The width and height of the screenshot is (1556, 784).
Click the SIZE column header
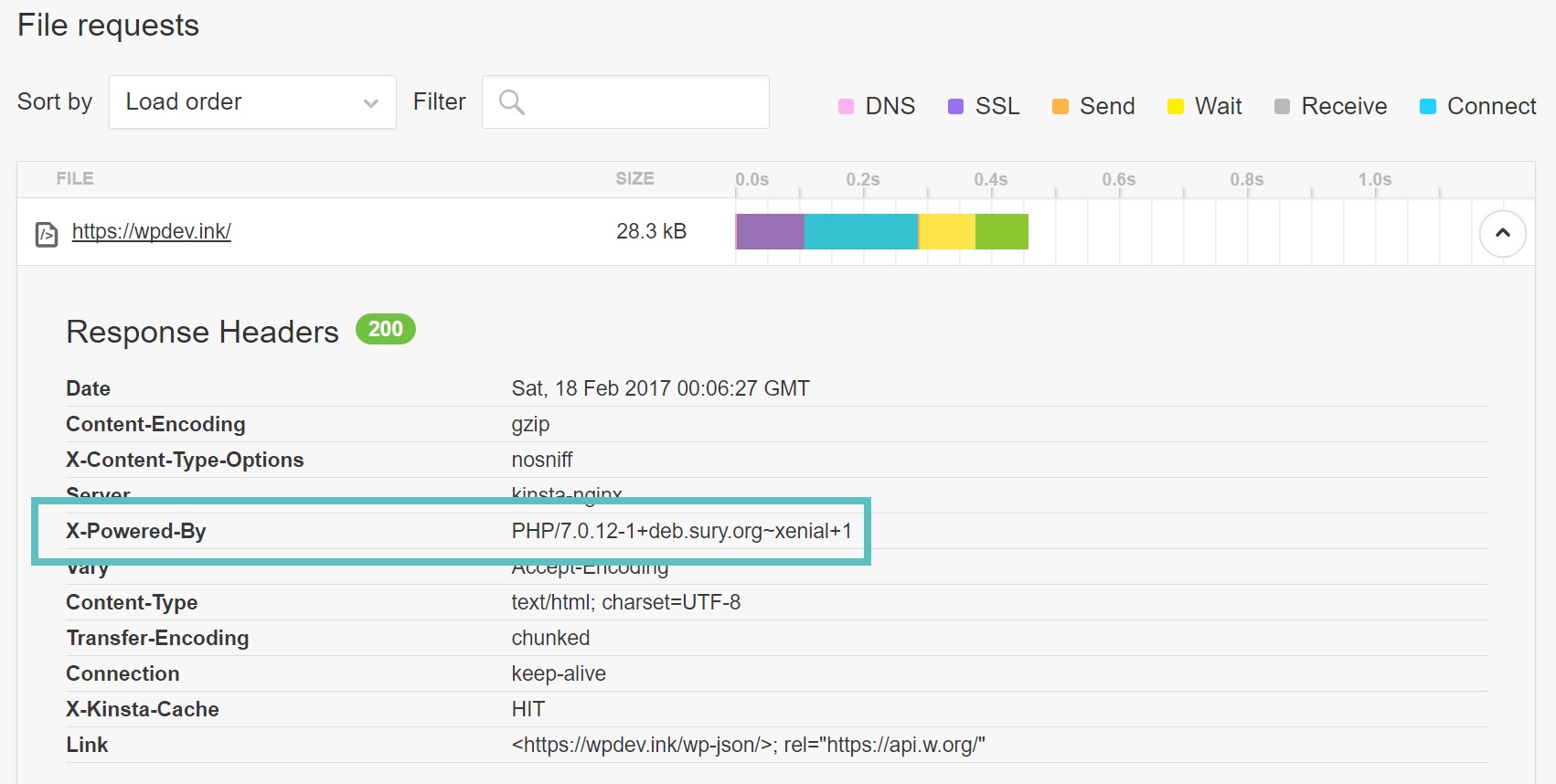pos(634,179)
